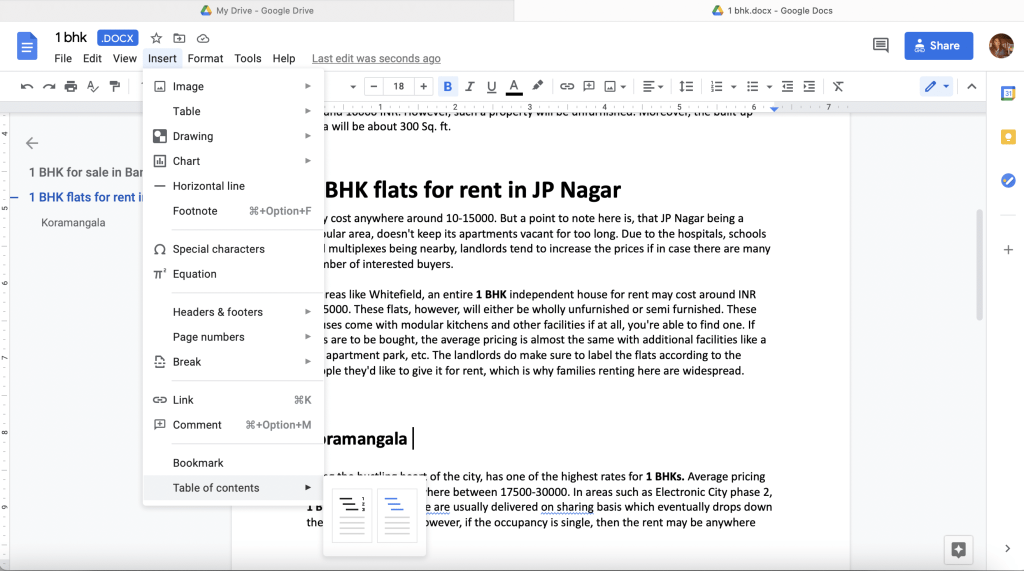1024x571 pixels.
Task: Hide the menus with collapse arrow
Action: [x=972, y=86]
